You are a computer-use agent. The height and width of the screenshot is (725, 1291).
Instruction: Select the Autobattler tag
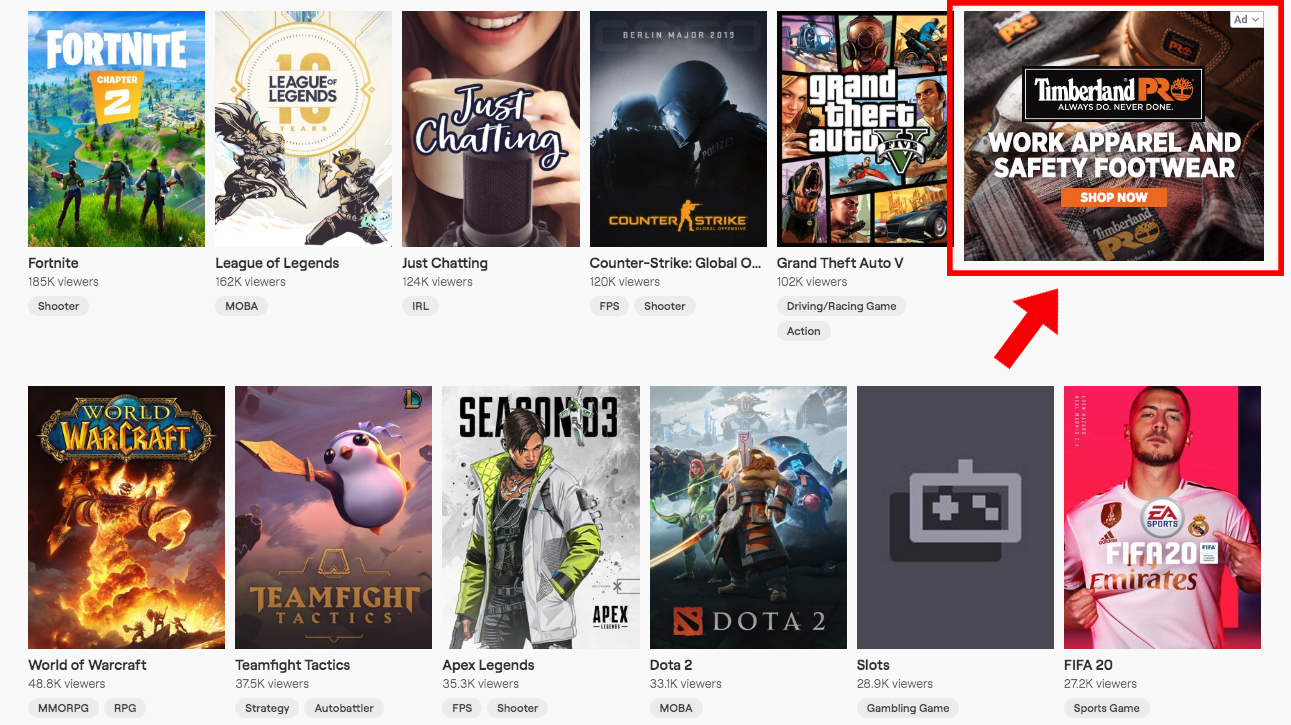pos(344,708)
